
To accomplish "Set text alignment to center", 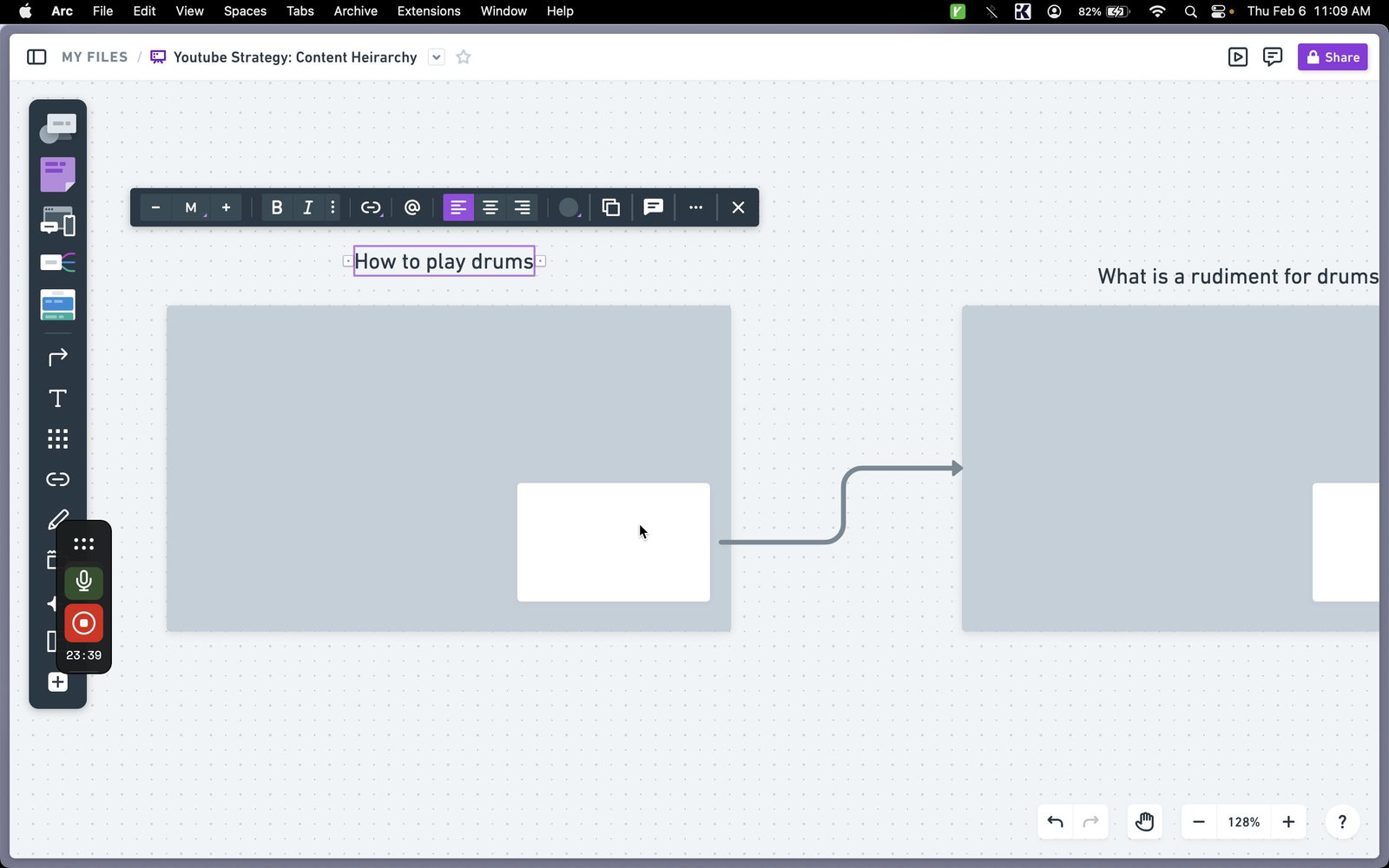I will (x=490, y=207).
